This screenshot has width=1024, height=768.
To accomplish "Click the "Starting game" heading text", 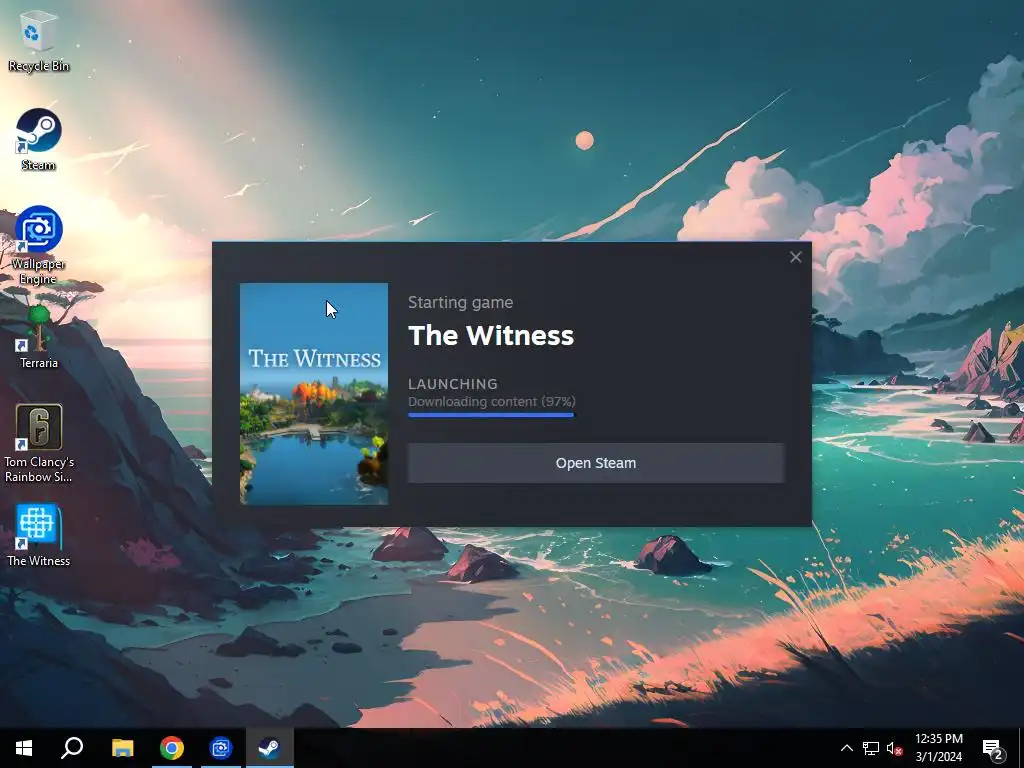I will coord(460,303).
